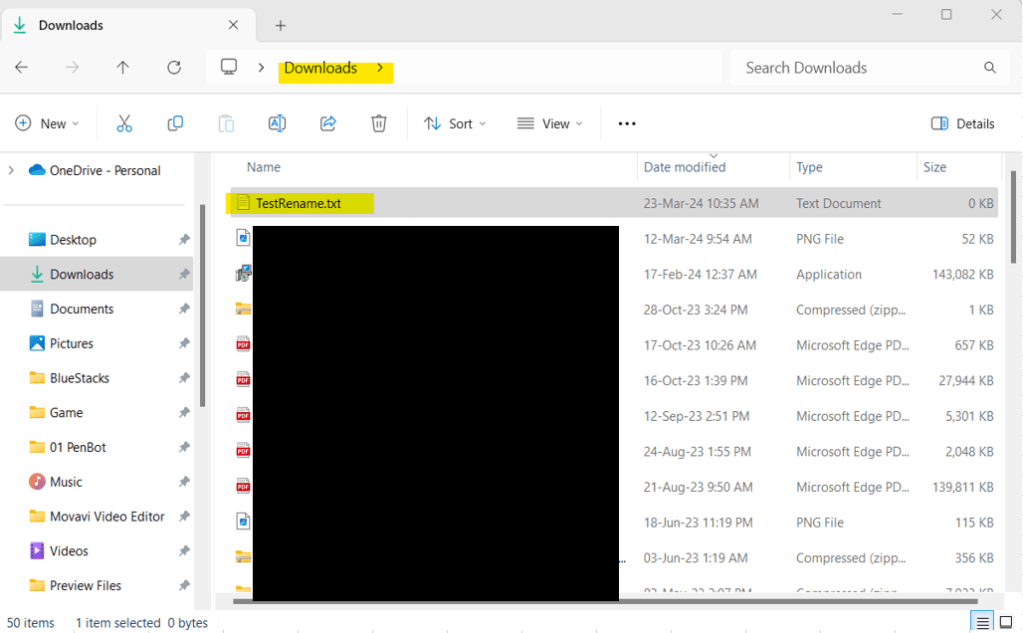Switch to details list view in status bar
The width and height of the screenshot is (1023, 633).
click(x=983, y=622)
